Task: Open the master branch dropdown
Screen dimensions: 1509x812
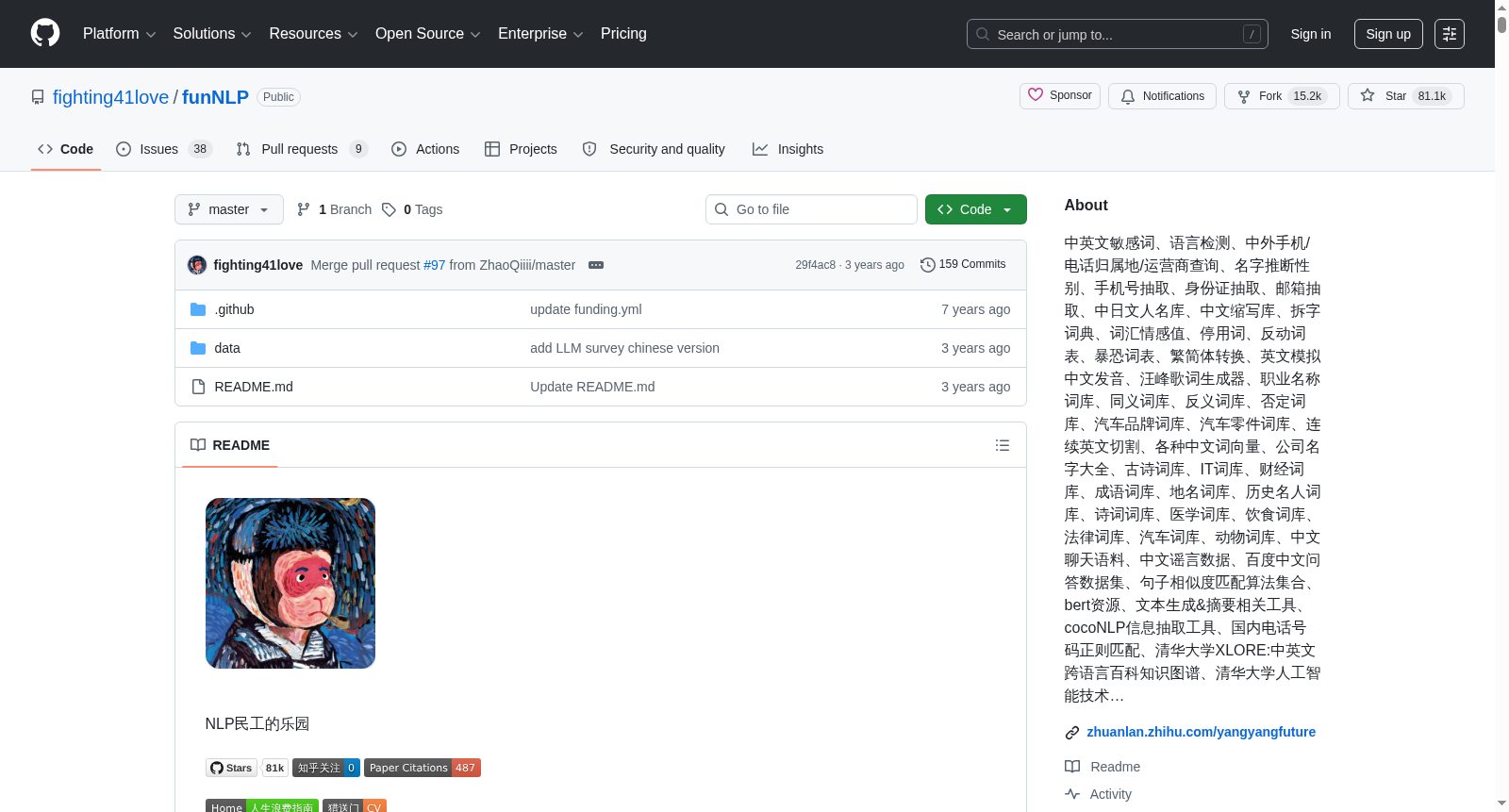Action: coord(229,209)
